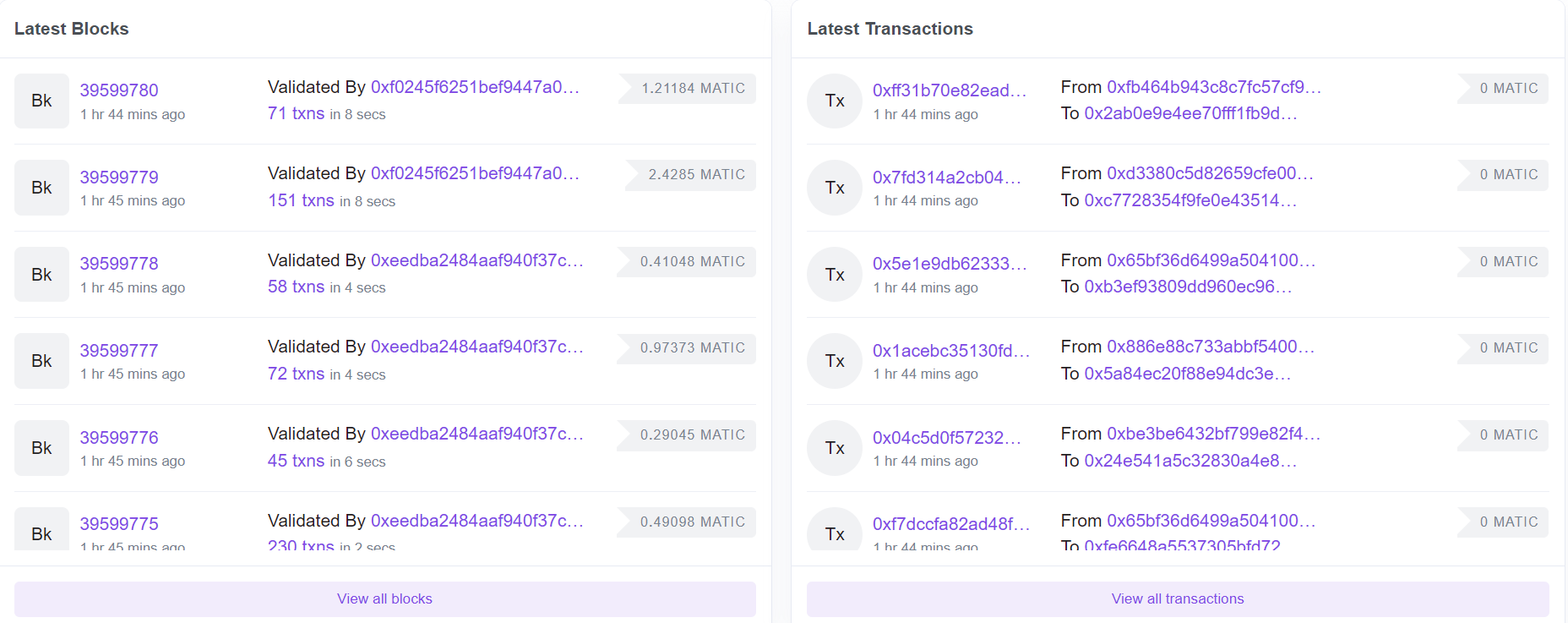The height and width of the screenshot is (623, 1568).
Task: Click the Tx icon beside 0x04c5d0f57232 transaction
Action: (x=835, y=448)
